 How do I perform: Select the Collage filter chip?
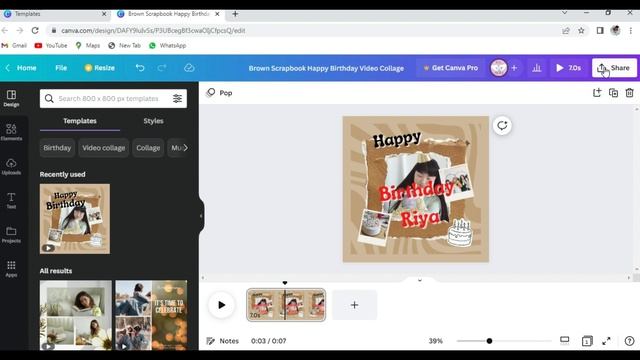[148, 148]
